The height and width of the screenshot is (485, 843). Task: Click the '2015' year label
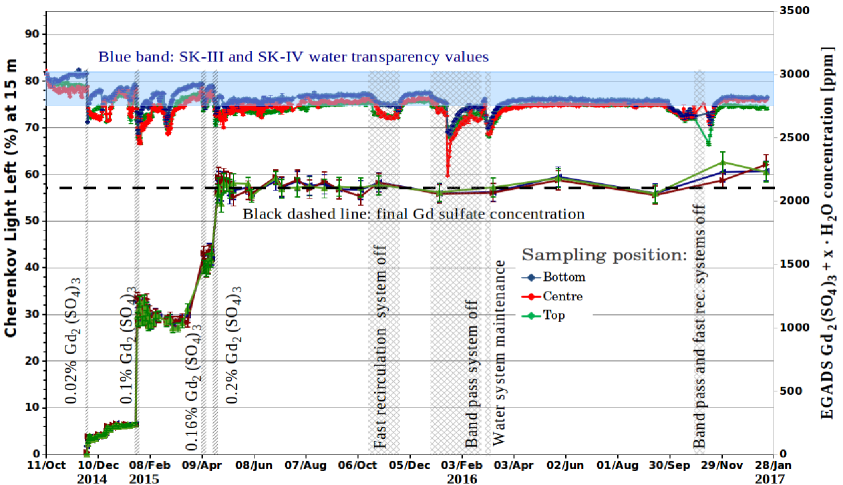144,479
